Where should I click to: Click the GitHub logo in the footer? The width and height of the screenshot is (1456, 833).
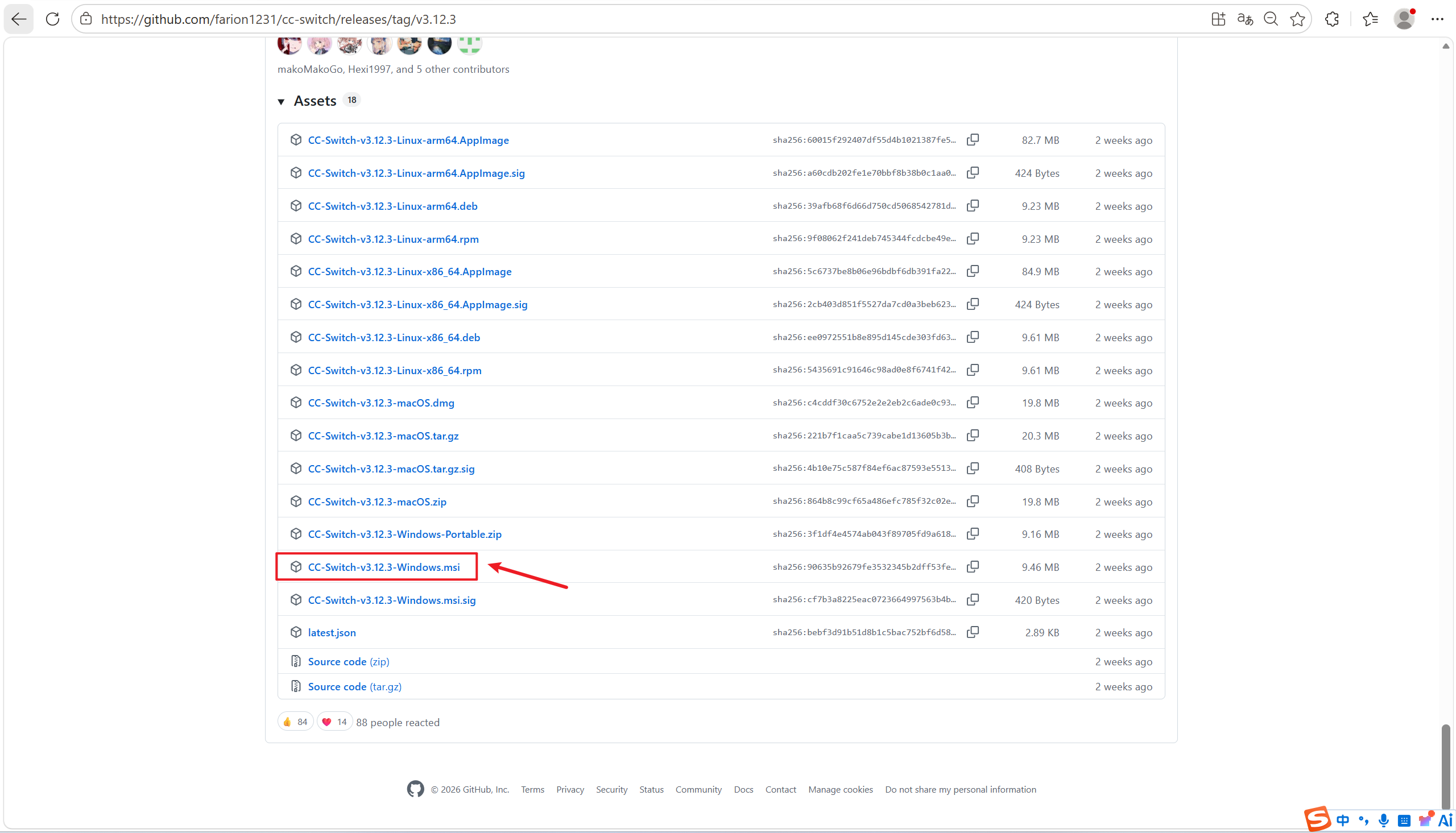pos(415,789)
